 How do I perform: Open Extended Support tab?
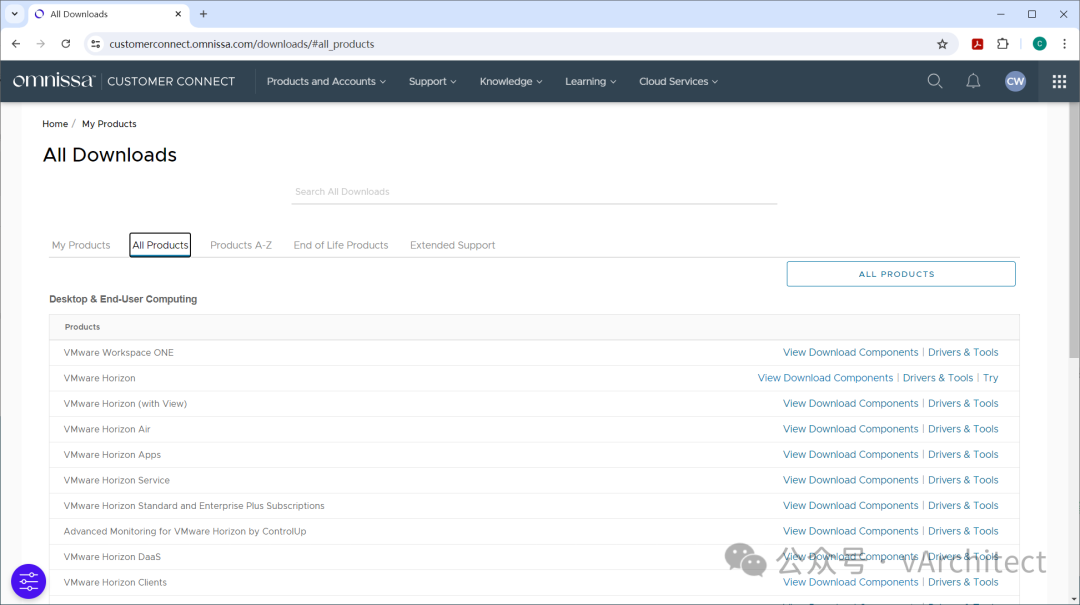click(x=453, y=245)
